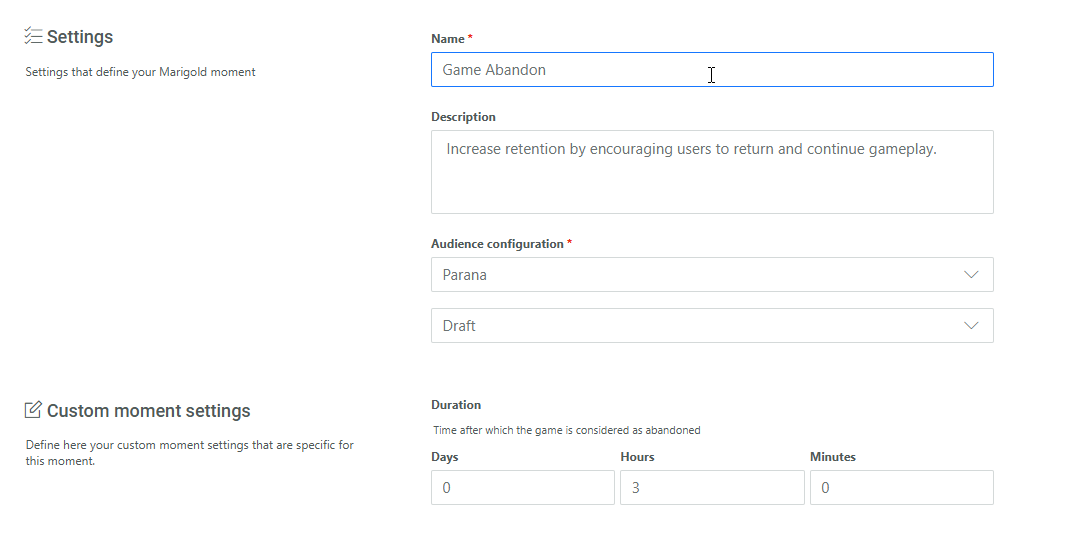Click the Days duration input
Viewport: 1079px width, 550px height.
click(x=522, y=488)
